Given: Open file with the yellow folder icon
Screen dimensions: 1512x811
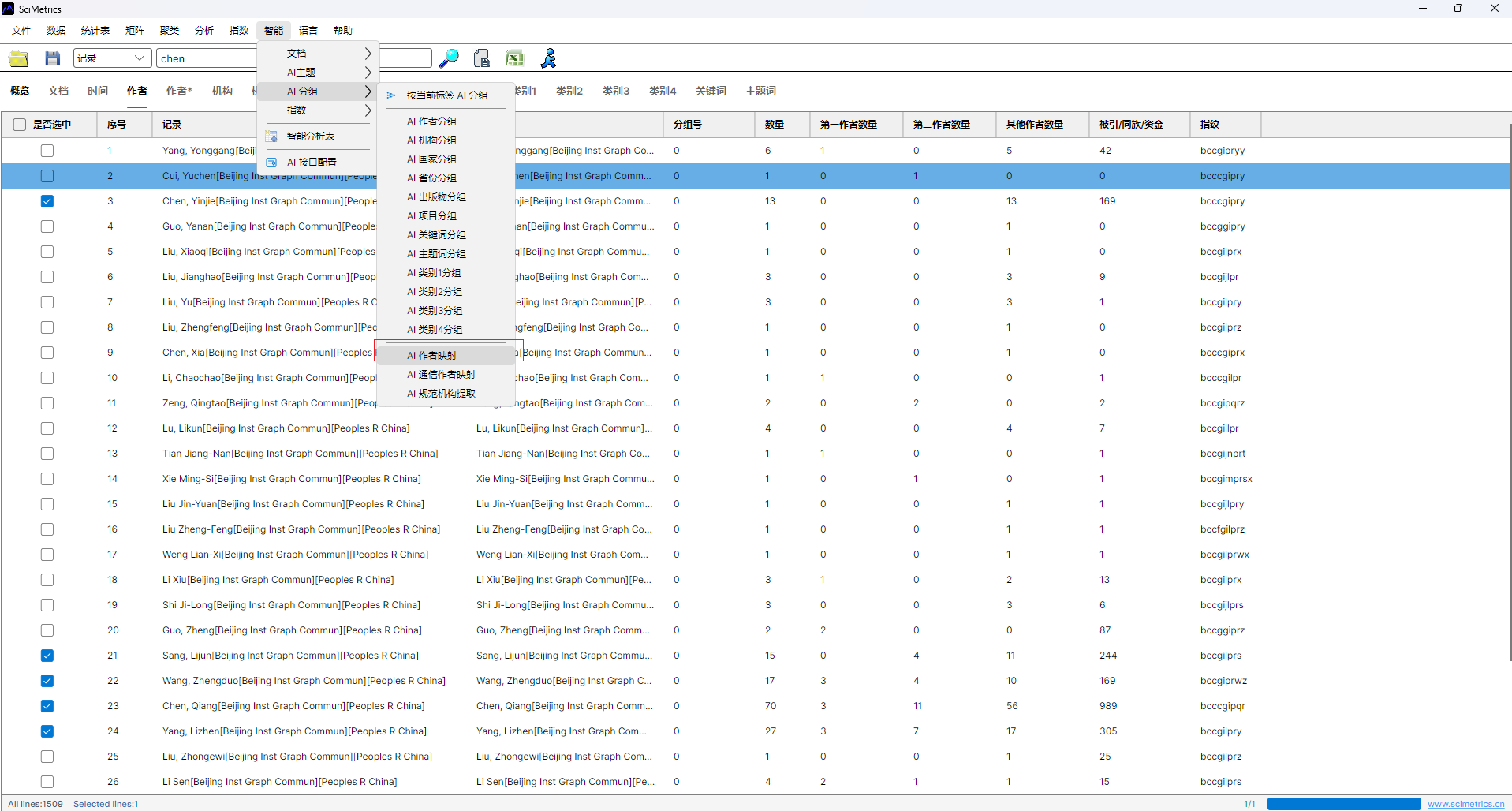Looking at the screenshot, I should tap(19, 58).
